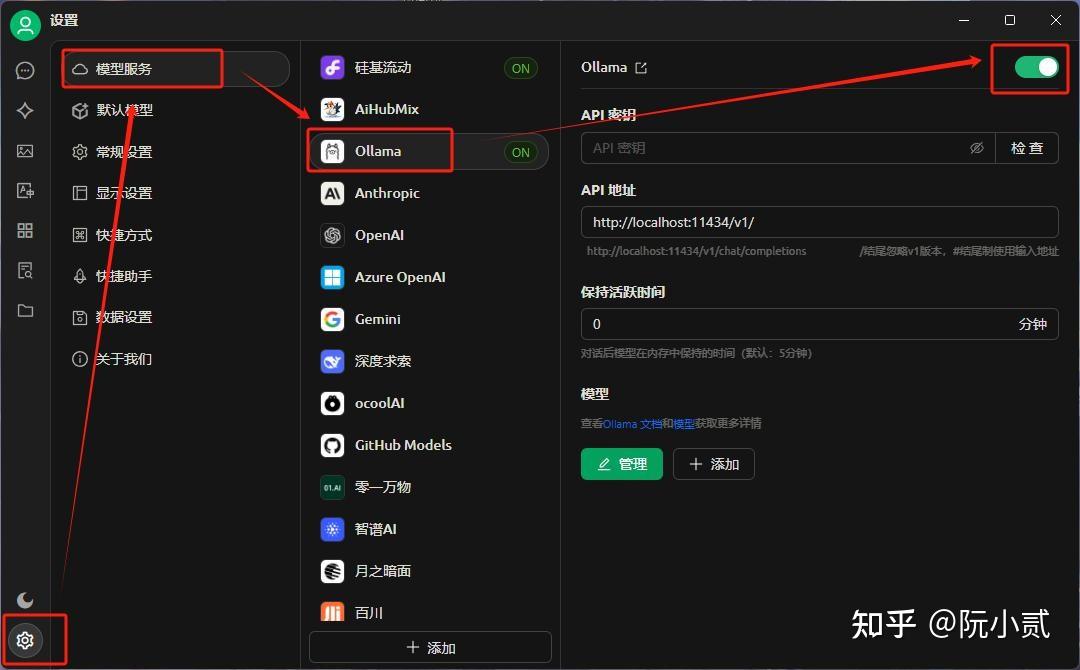Select the Ollama provider entry
The height and width of the screenshot is (670, 1080).
click(x=429, y=151)
